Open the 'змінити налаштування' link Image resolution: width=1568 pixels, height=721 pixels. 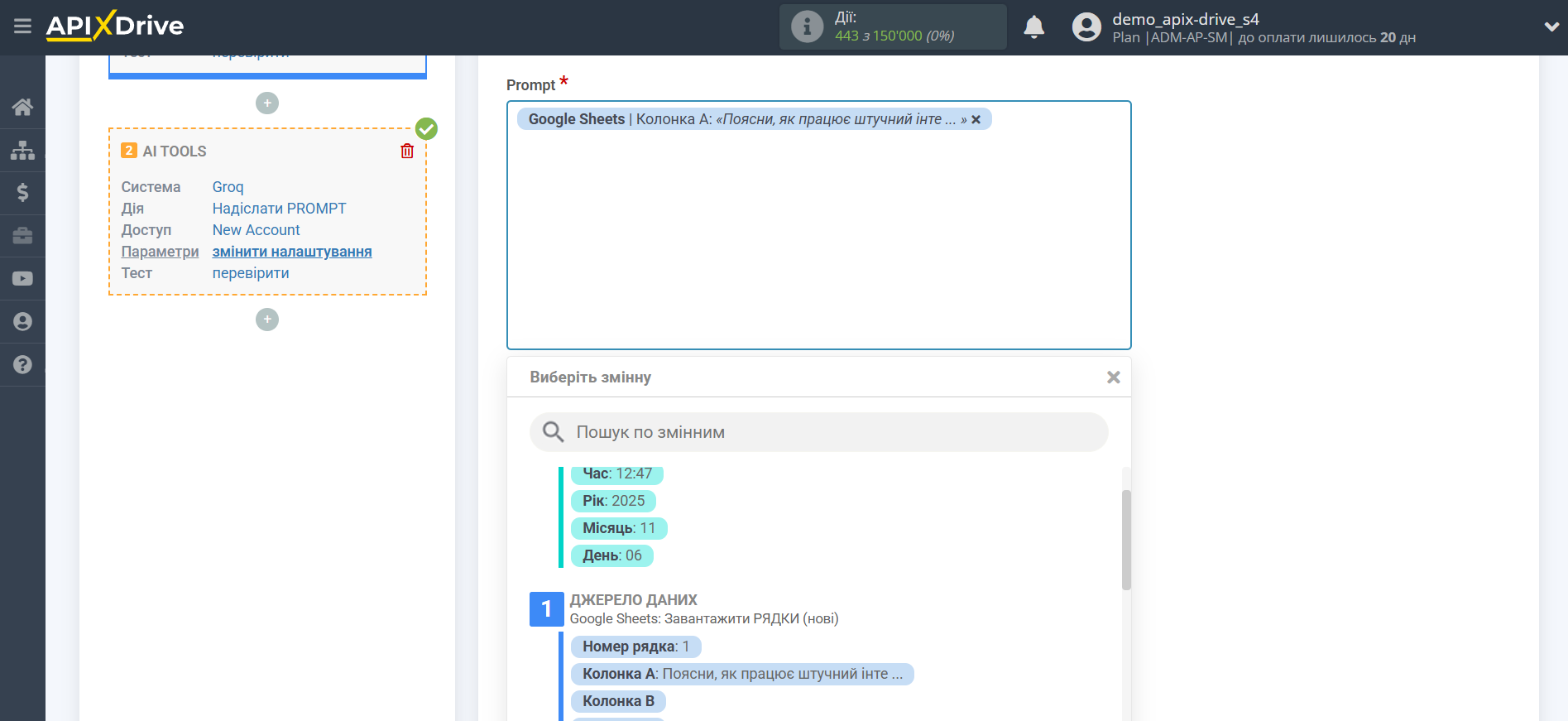pos(292,252)
